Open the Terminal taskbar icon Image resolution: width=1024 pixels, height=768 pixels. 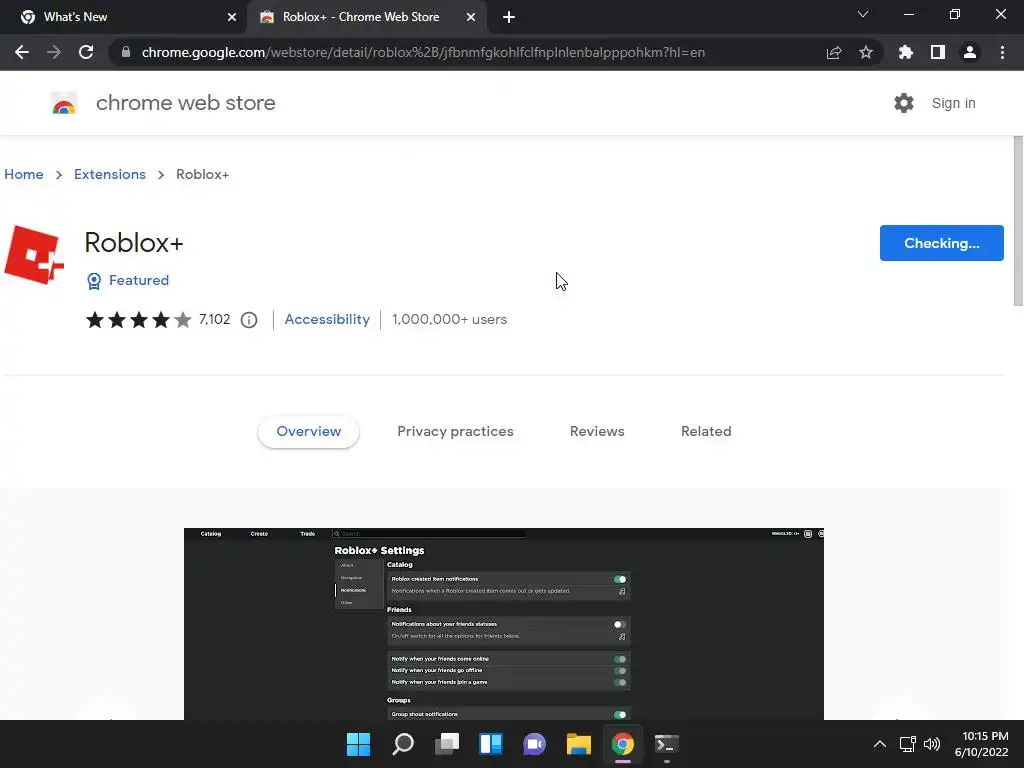[x=667, y=744]
